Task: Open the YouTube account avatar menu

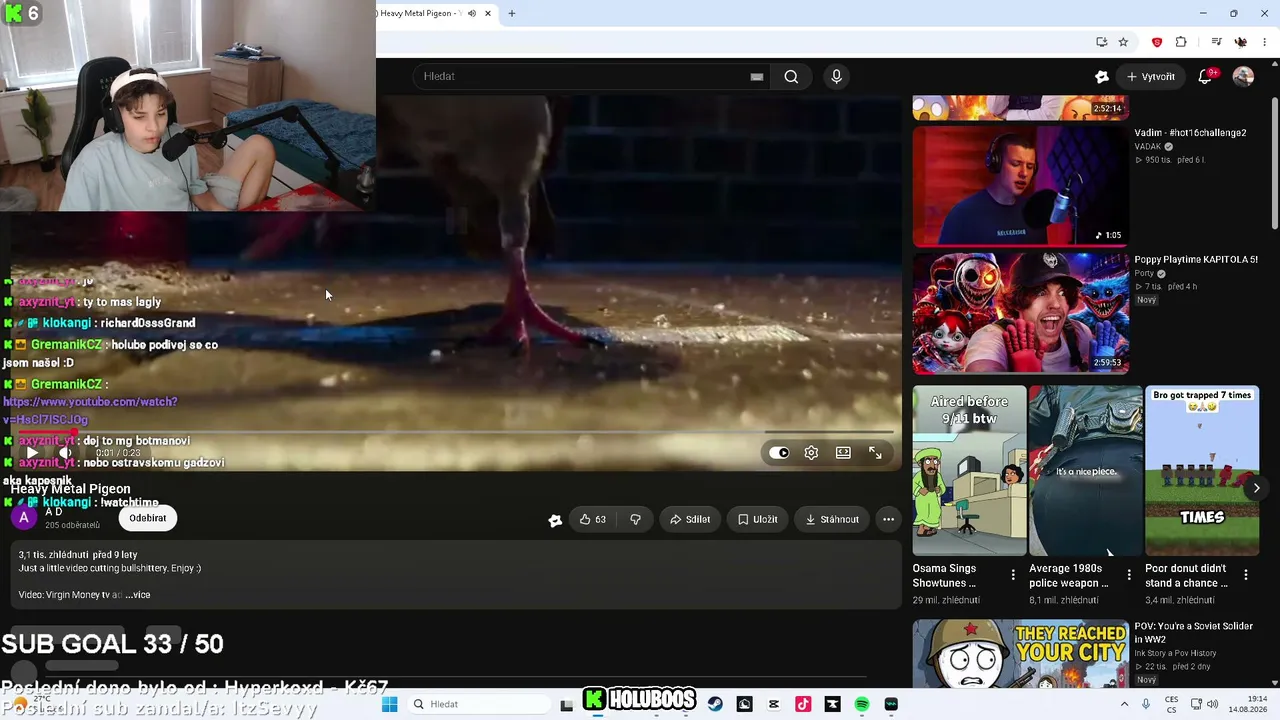Action: coord(1243,76)
